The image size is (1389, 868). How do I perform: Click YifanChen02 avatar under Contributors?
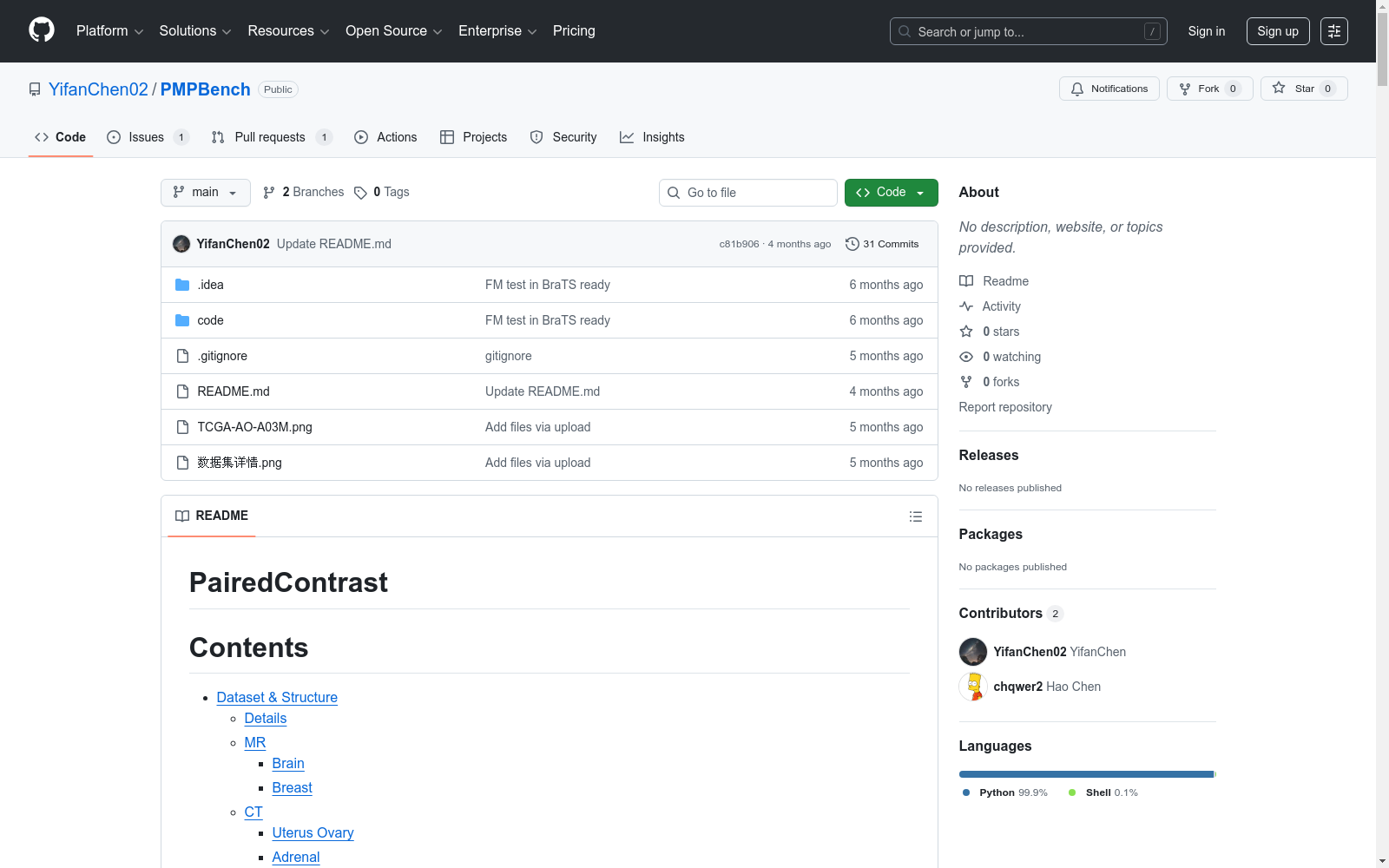pyautogui.click(x=973, y=652)
